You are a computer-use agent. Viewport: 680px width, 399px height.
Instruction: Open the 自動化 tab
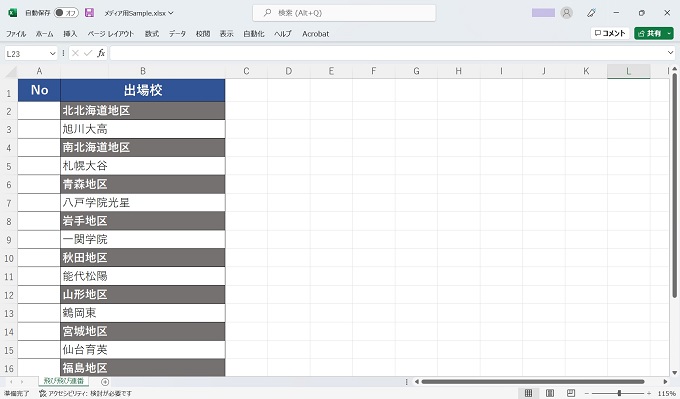click(x=254, y=34)
